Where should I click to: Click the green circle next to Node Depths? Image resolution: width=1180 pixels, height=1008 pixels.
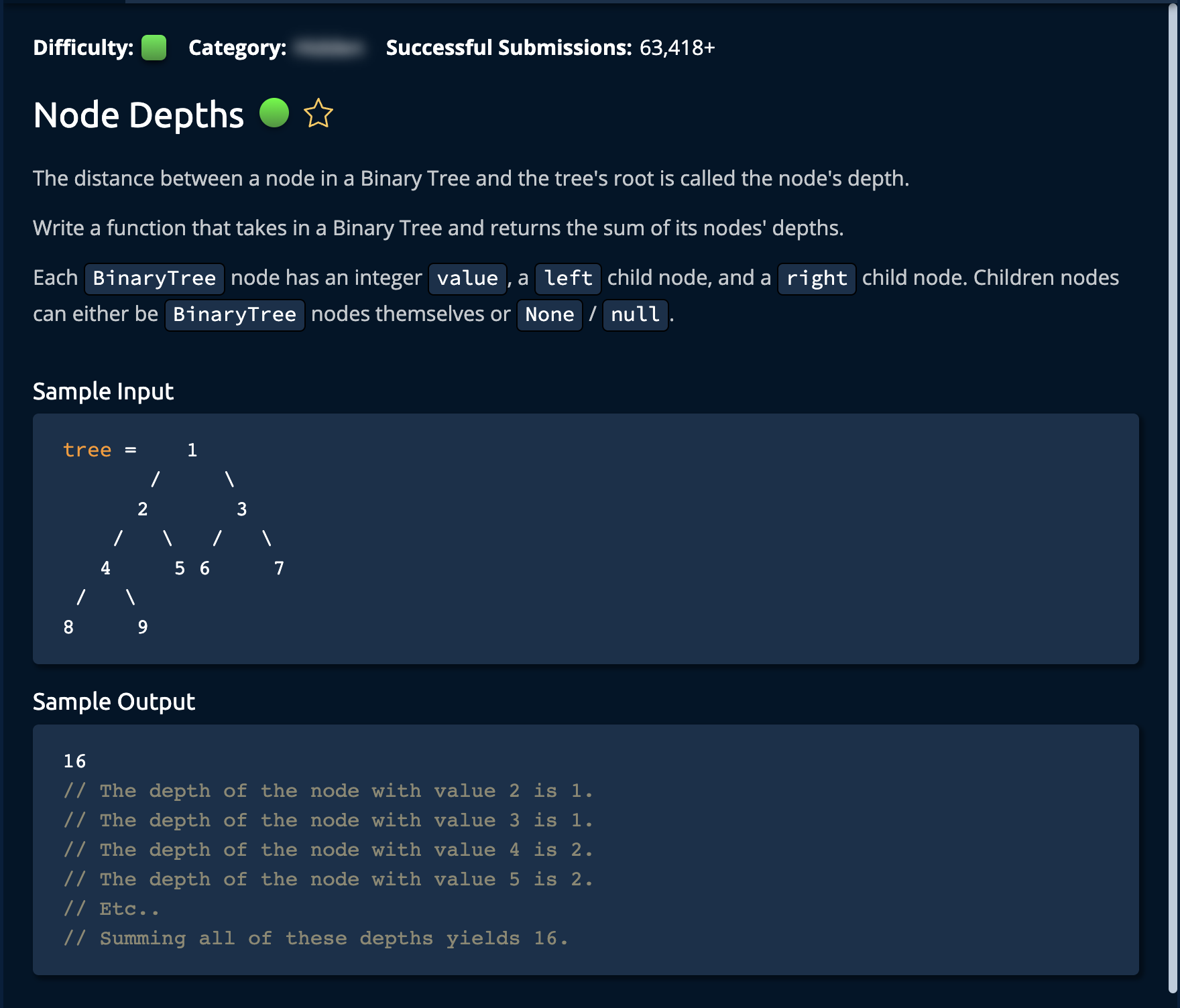(274, 113)
